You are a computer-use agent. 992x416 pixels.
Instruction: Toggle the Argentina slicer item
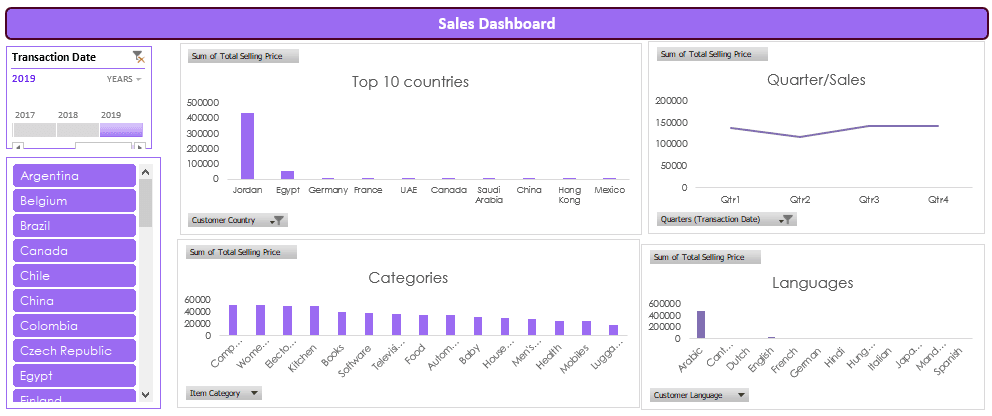coord(74,176)
